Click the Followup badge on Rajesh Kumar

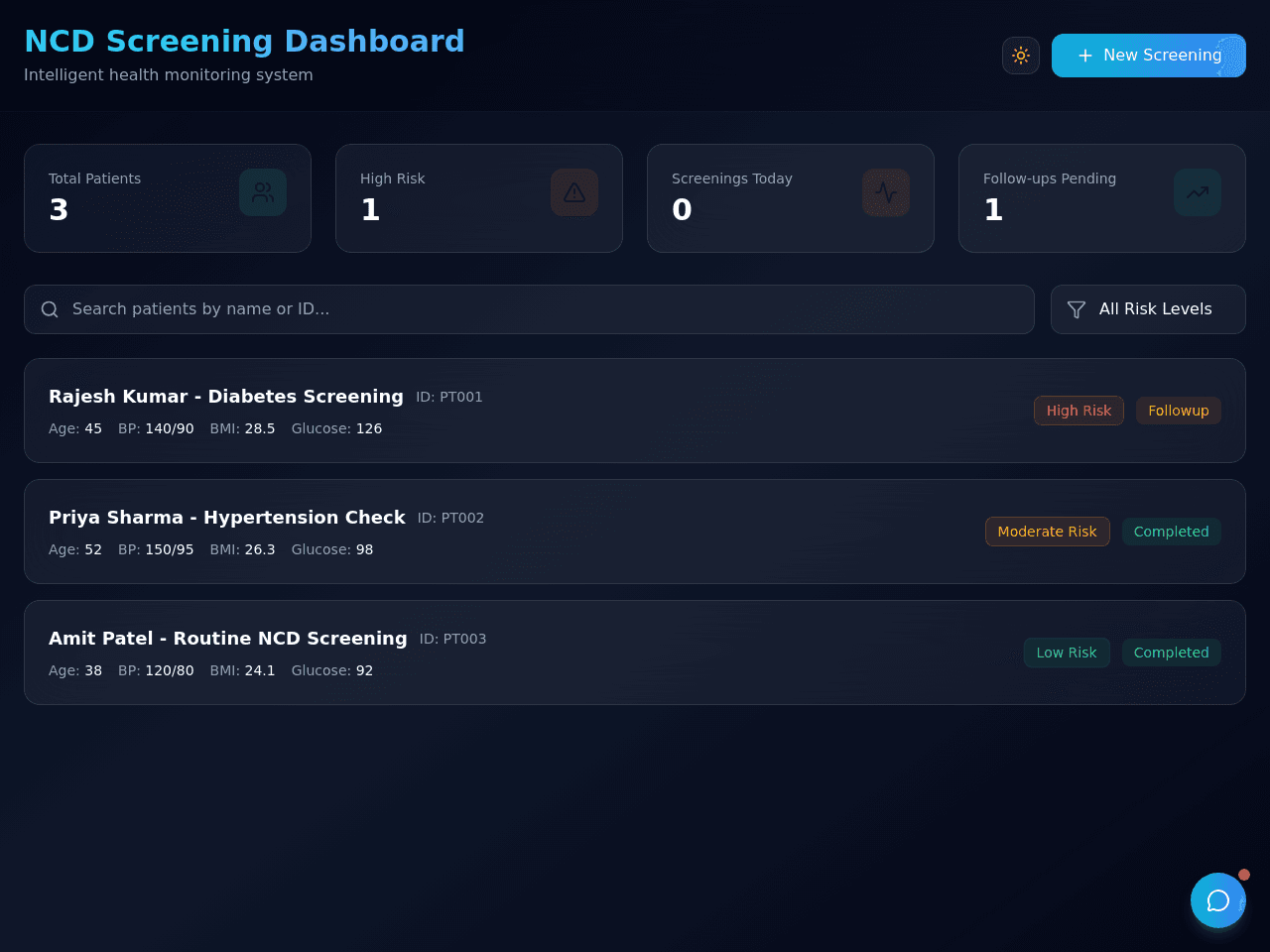tap(1179, 411)
